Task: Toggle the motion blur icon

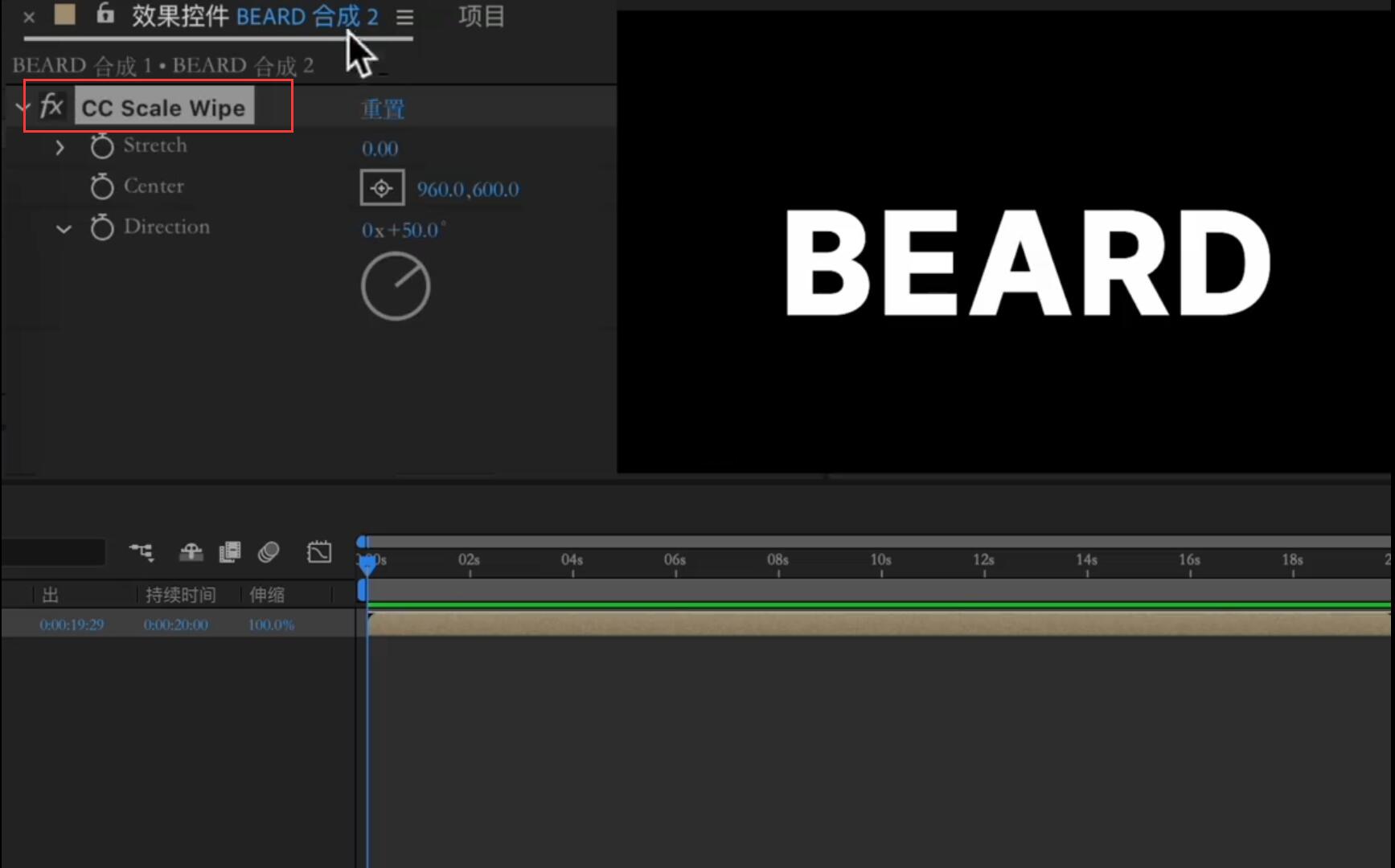Action: (269, 551)
